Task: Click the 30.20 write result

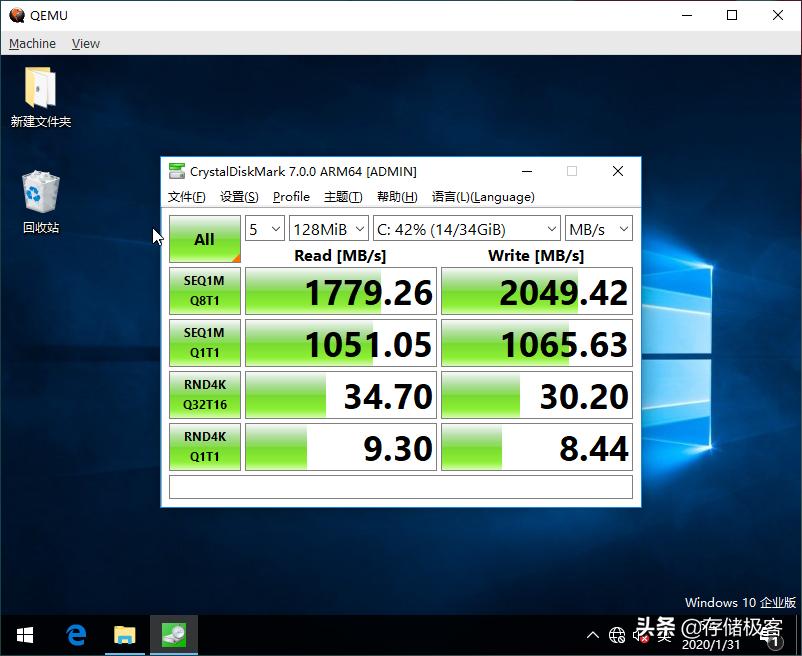Action: point(537,395)
